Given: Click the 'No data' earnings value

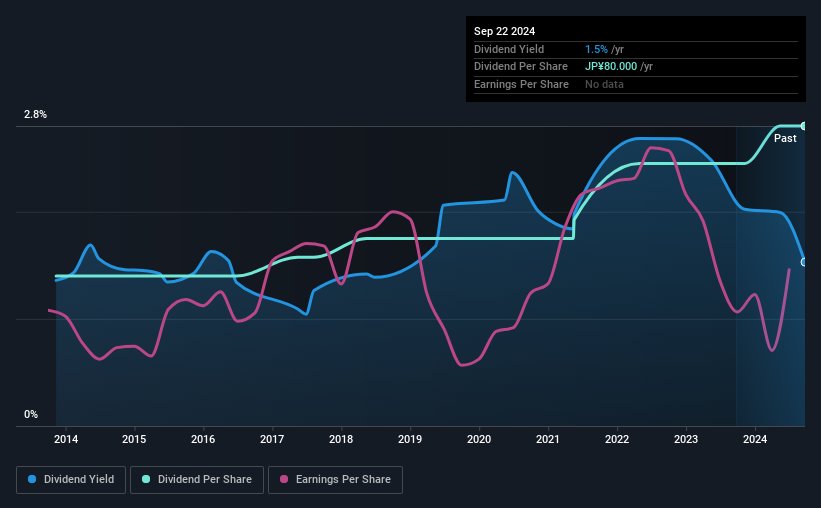Looking at the screenshot, I should tap(604, 84).
